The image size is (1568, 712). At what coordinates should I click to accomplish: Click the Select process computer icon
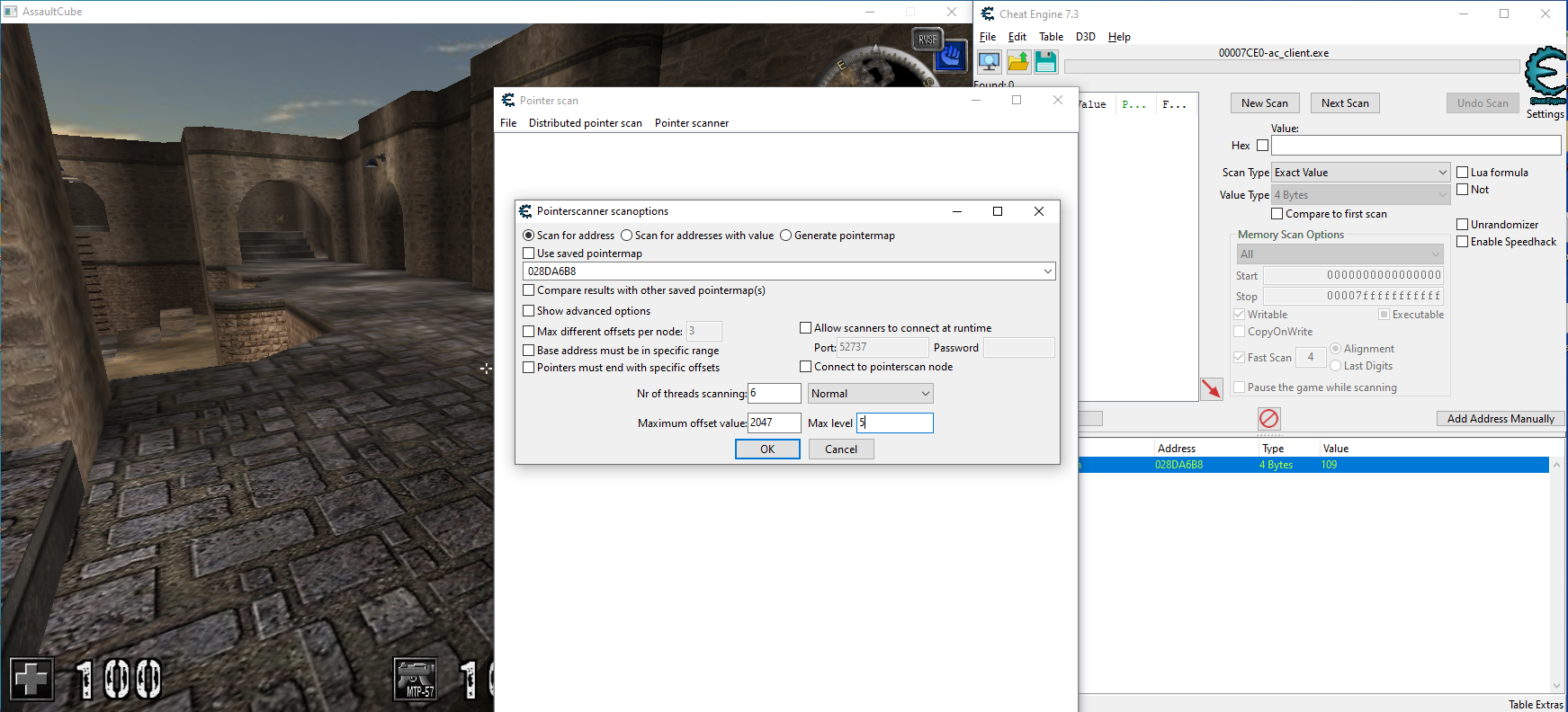pos(990,61)
